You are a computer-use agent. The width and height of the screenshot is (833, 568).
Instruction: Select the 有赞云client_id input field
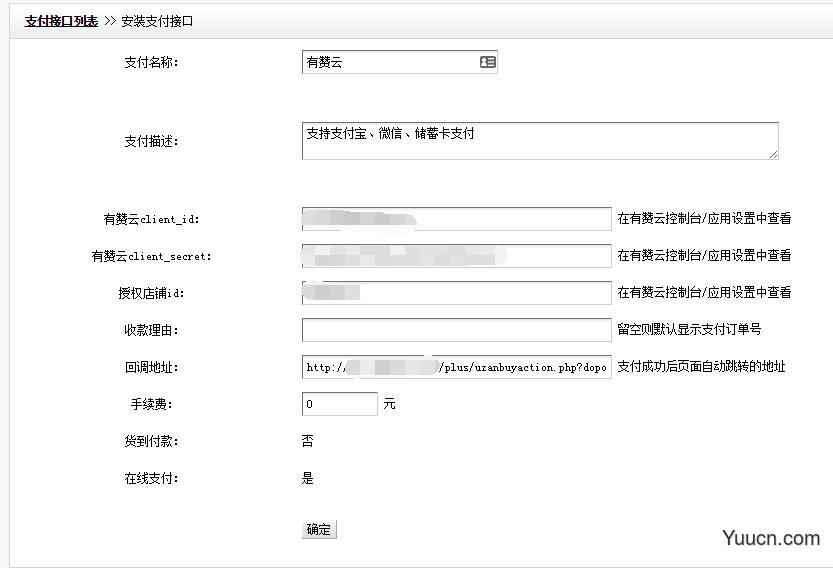click(456, 219)
